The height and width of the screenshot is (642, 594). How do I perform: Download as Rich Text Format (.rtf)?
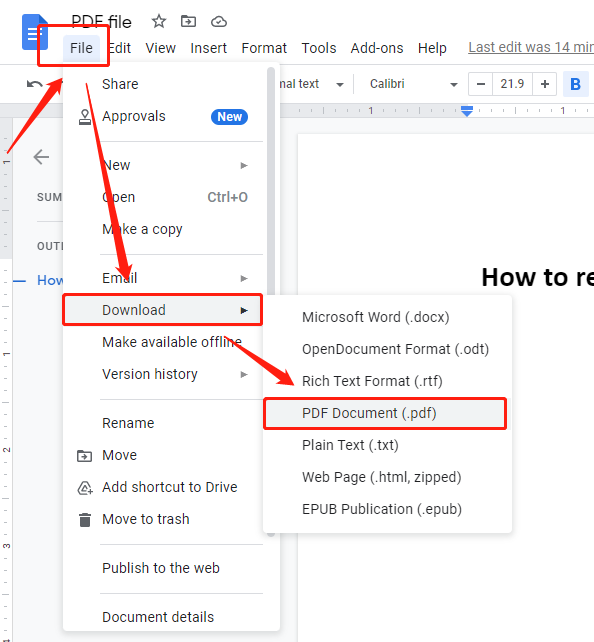(x=387, y=381)
